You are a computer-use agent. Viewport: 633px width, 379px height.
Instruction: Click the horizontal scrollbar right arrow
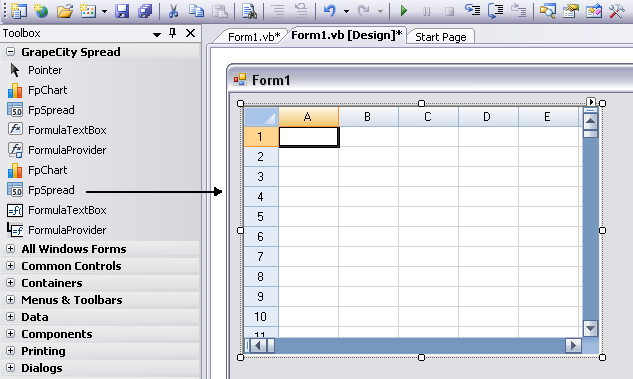[x=573, y=345]
